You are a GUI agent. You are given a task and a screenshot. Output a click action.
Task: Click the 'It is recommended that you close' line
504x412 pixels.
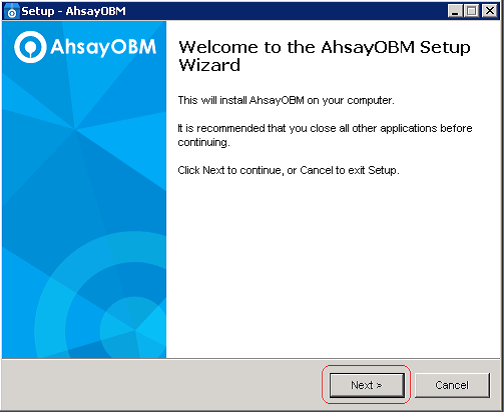[x=325, y=128]
